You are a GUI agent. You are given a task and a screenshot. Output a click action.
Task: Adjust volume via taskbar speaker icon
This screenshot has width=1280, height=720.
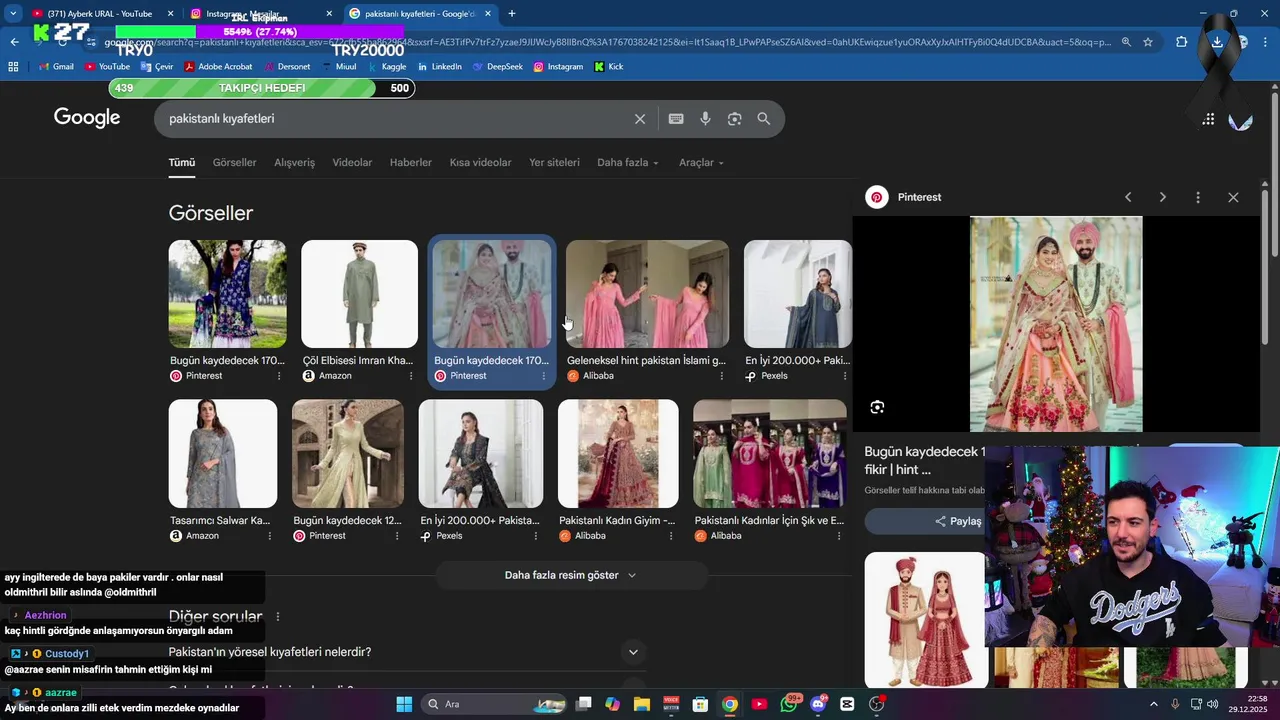click(x=1213, y=704)
